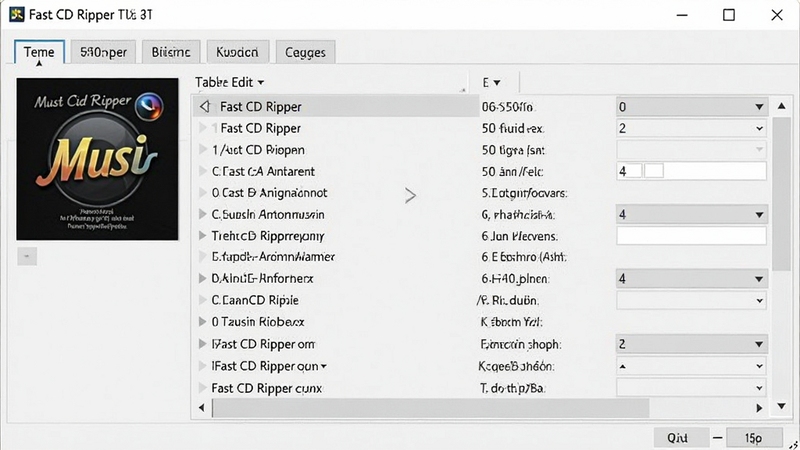Expand the 'D.AlnuG-Rnfornerx' row
The image size is (800, 450).
[x=203, y=279]
